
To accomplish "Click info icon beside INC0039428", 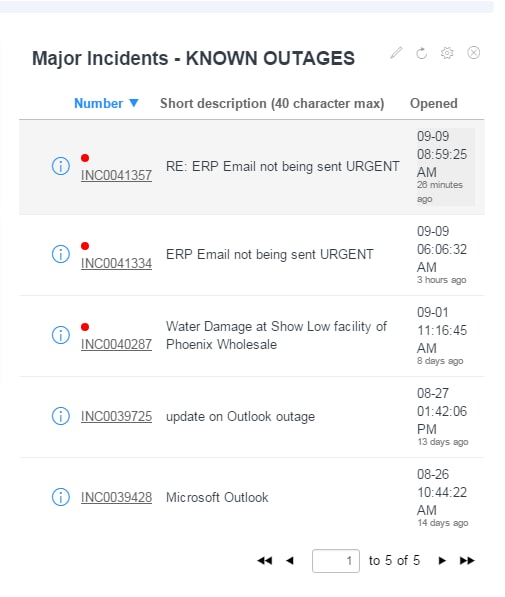I will [61, 497].
